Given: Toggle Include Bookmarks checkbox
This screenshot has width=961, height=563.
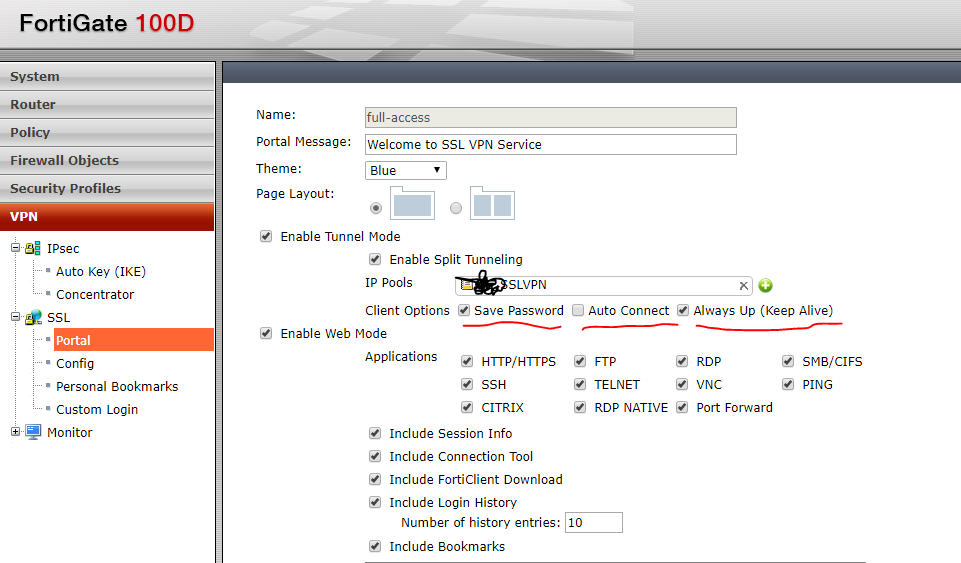Looking at the screenshot, I should (x=375, y=546).
